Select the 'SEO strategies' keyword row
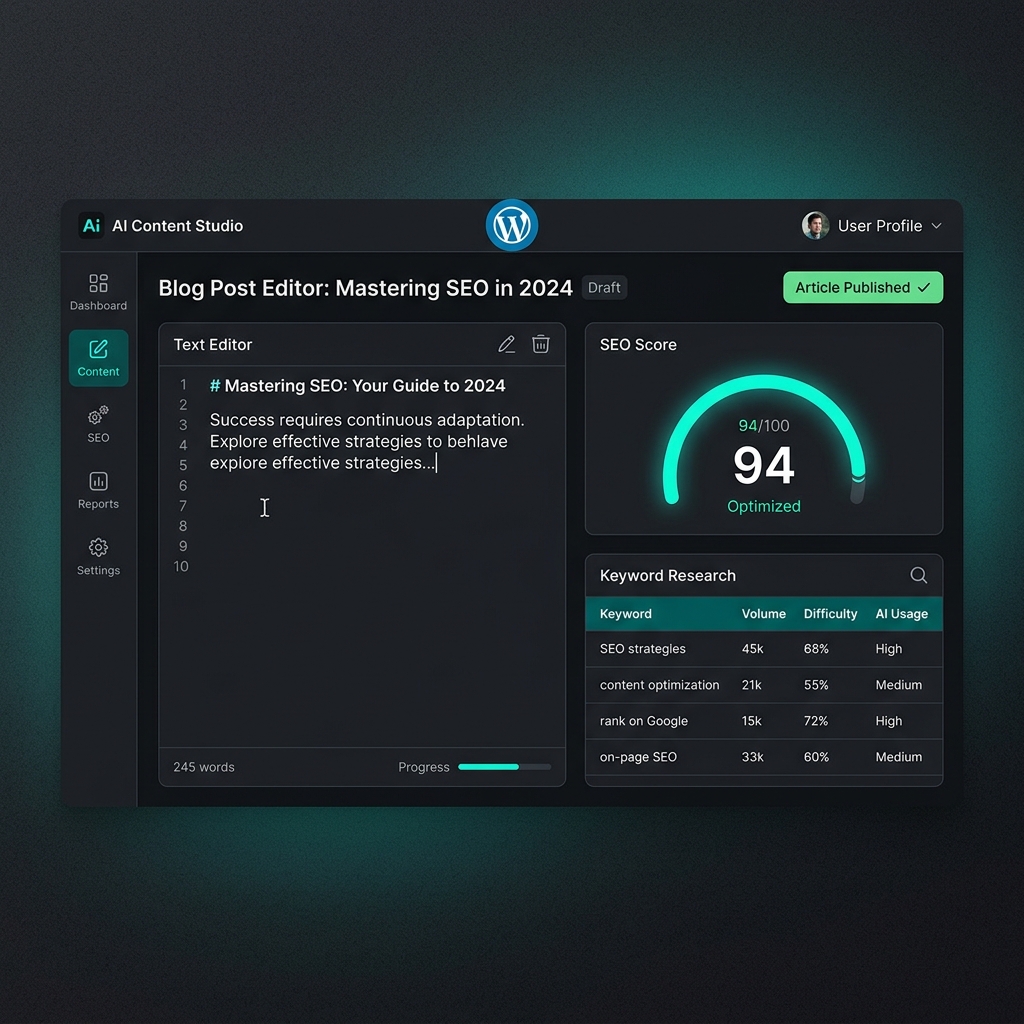This screenshot has width=1024, height=1024. tap(764, 648)
